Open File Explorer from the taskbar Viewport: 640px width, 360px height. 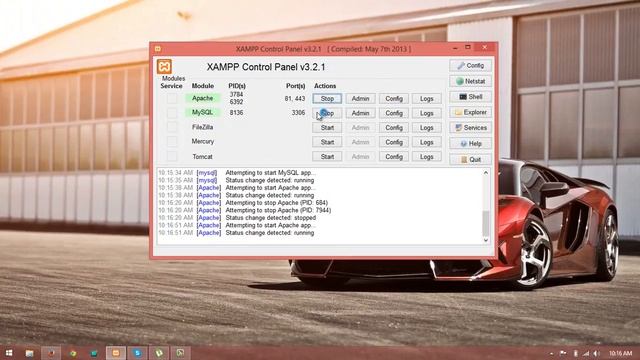[29, 353]
